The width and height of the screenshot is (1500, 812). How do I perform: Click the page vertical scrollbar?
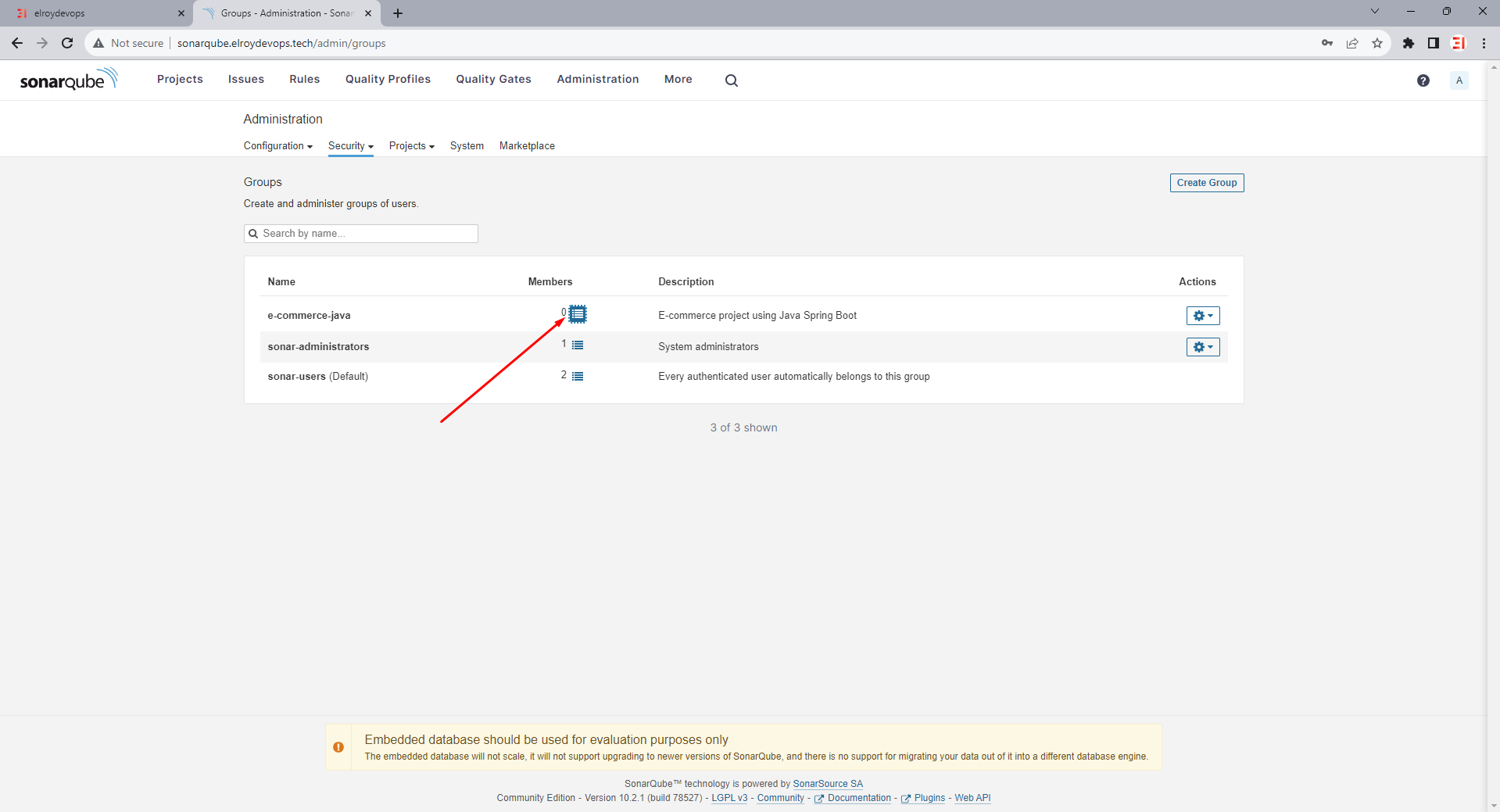tap(1494, 436)
